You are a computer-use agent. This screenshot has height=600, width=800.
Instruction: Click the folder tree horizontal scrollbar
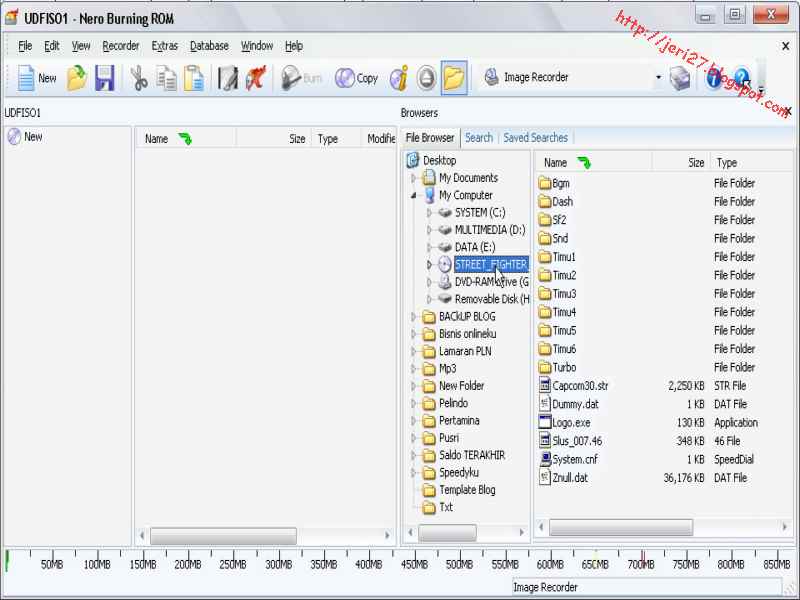point(447,533)
